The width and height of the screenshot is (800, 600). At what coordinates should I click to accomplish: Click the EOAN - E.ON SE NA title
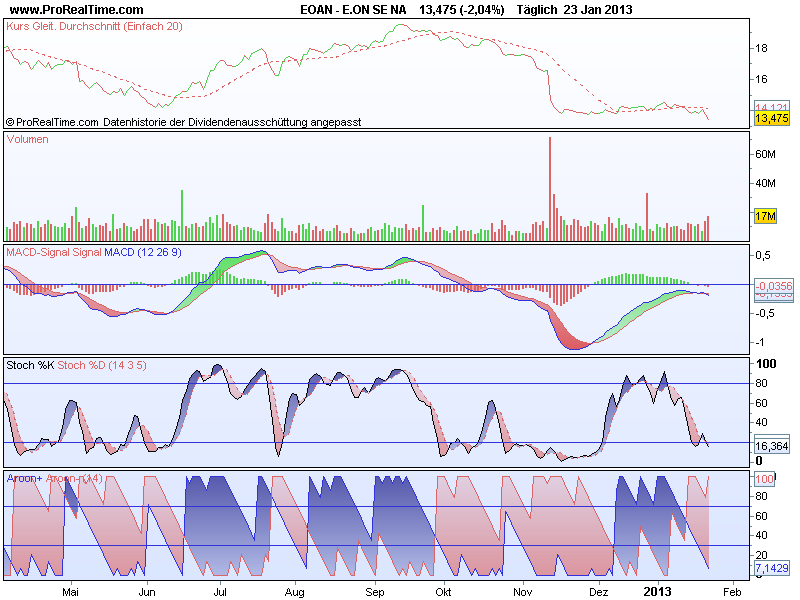coord(353,10)
